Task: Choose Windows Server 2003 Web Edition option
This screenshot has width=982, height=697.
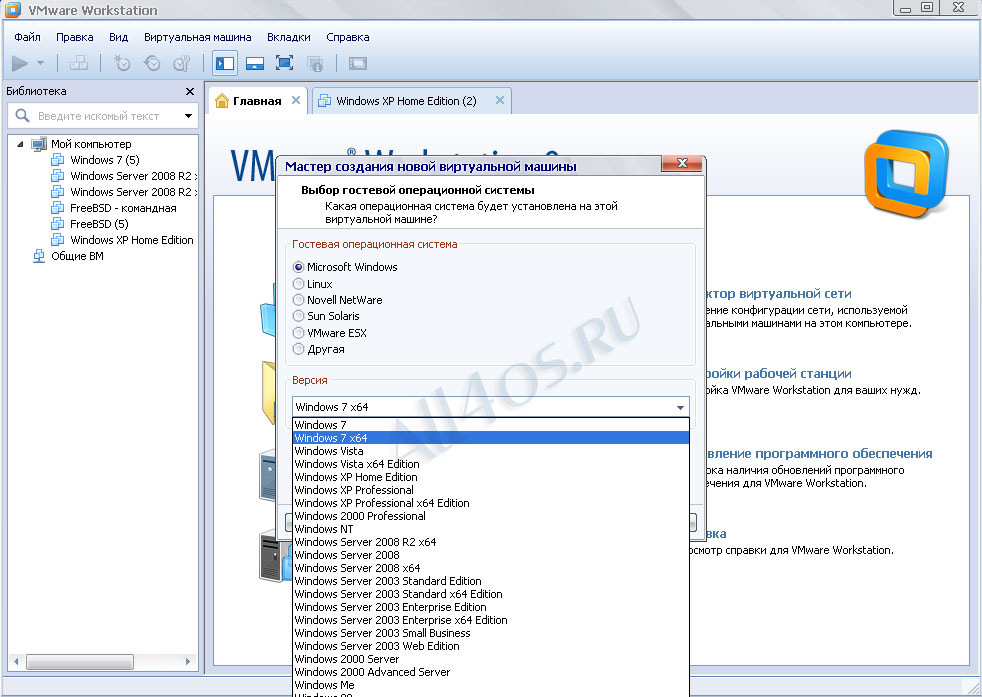Action: tap(491, 646)
